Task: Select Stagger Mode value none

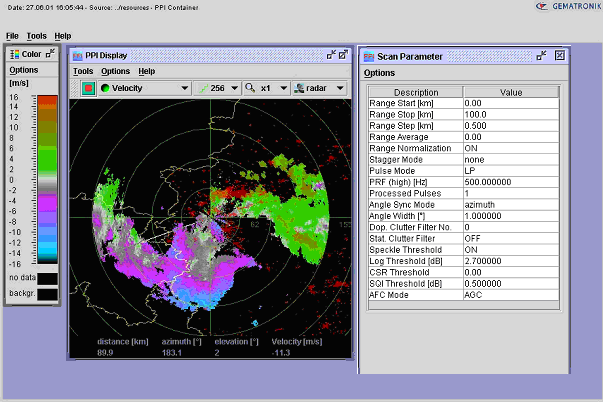Action: click(x=511, y=160)
